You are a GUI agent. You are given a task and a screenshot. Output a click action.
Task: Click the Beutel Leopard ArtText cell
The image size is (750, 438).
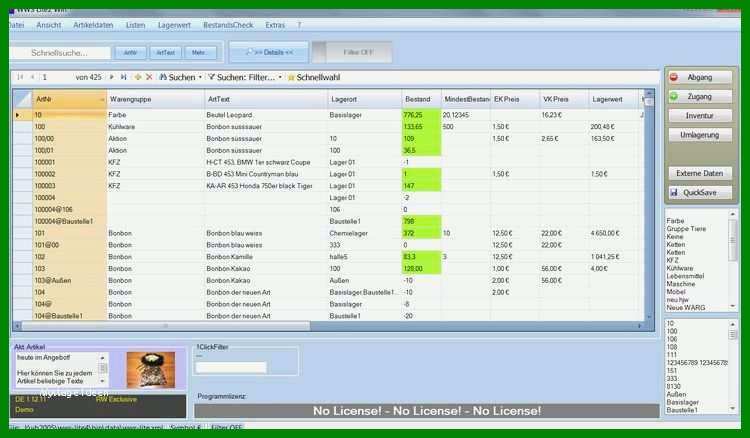click(x=266, y=115)
